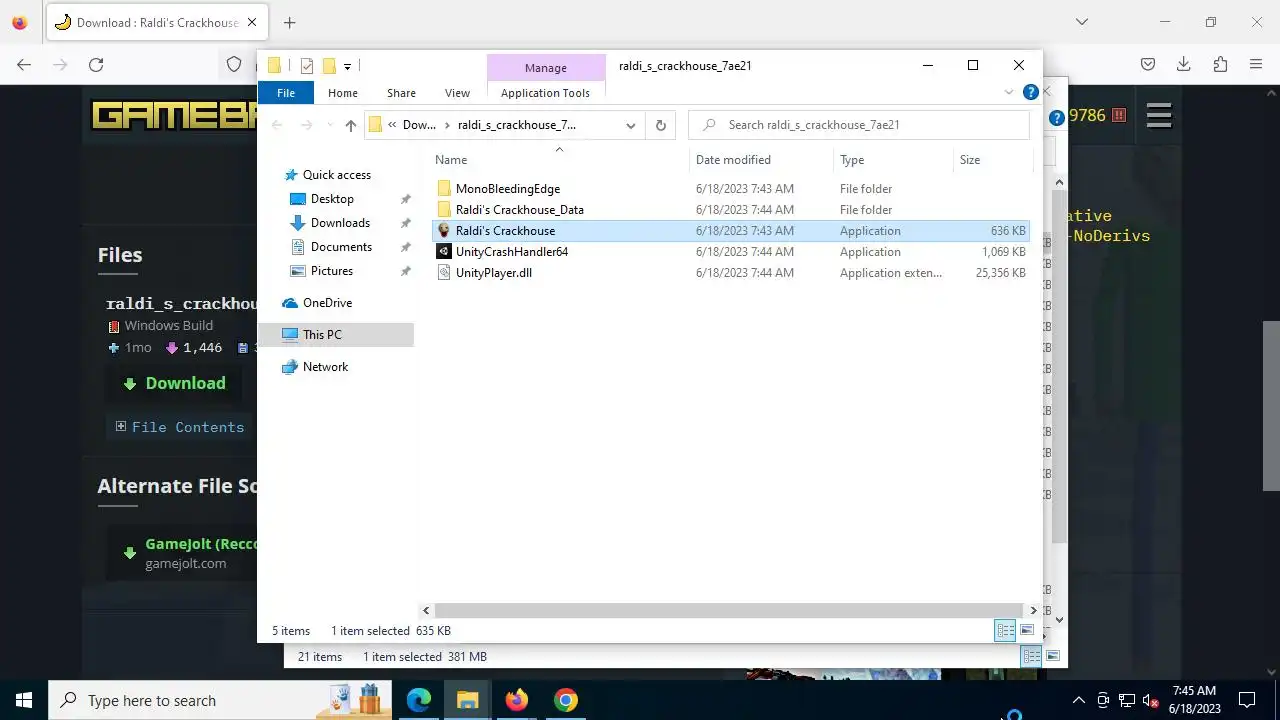Click the Manage contextual tab
Image resolution: width=1280 pixels, height=720 pixels.
point(546,67)
